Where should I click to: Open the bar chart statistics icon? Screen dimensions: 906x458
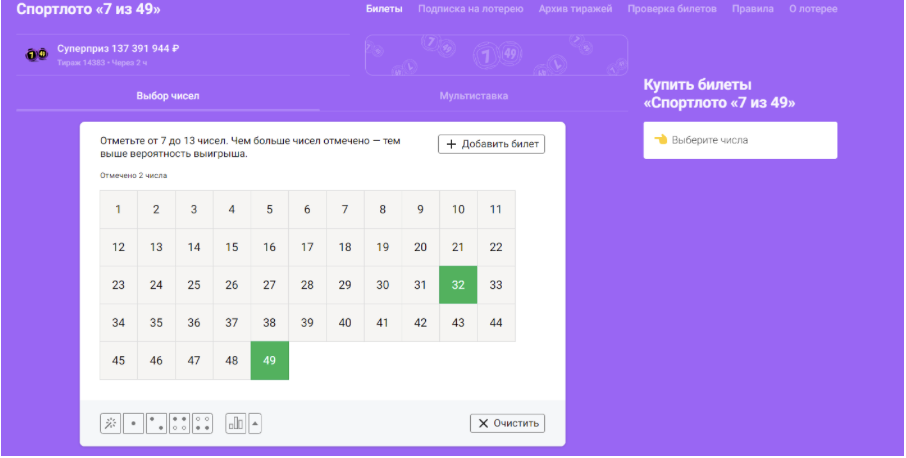236,424
